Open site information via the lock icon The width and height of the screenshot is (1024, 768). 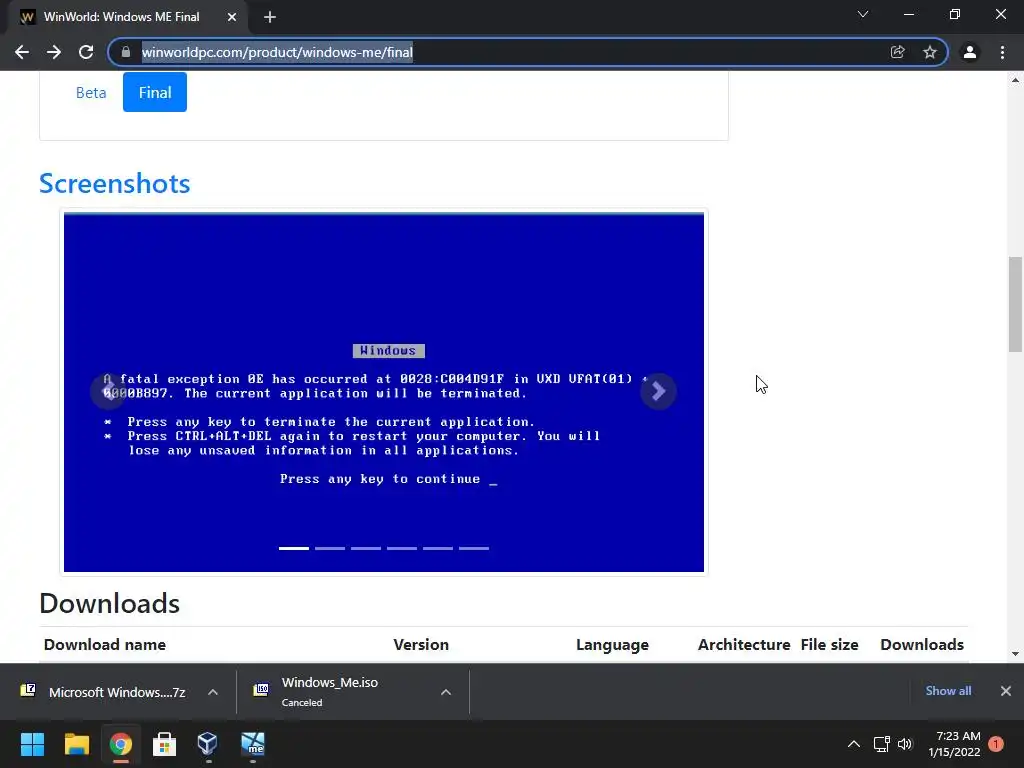[126, 52]
